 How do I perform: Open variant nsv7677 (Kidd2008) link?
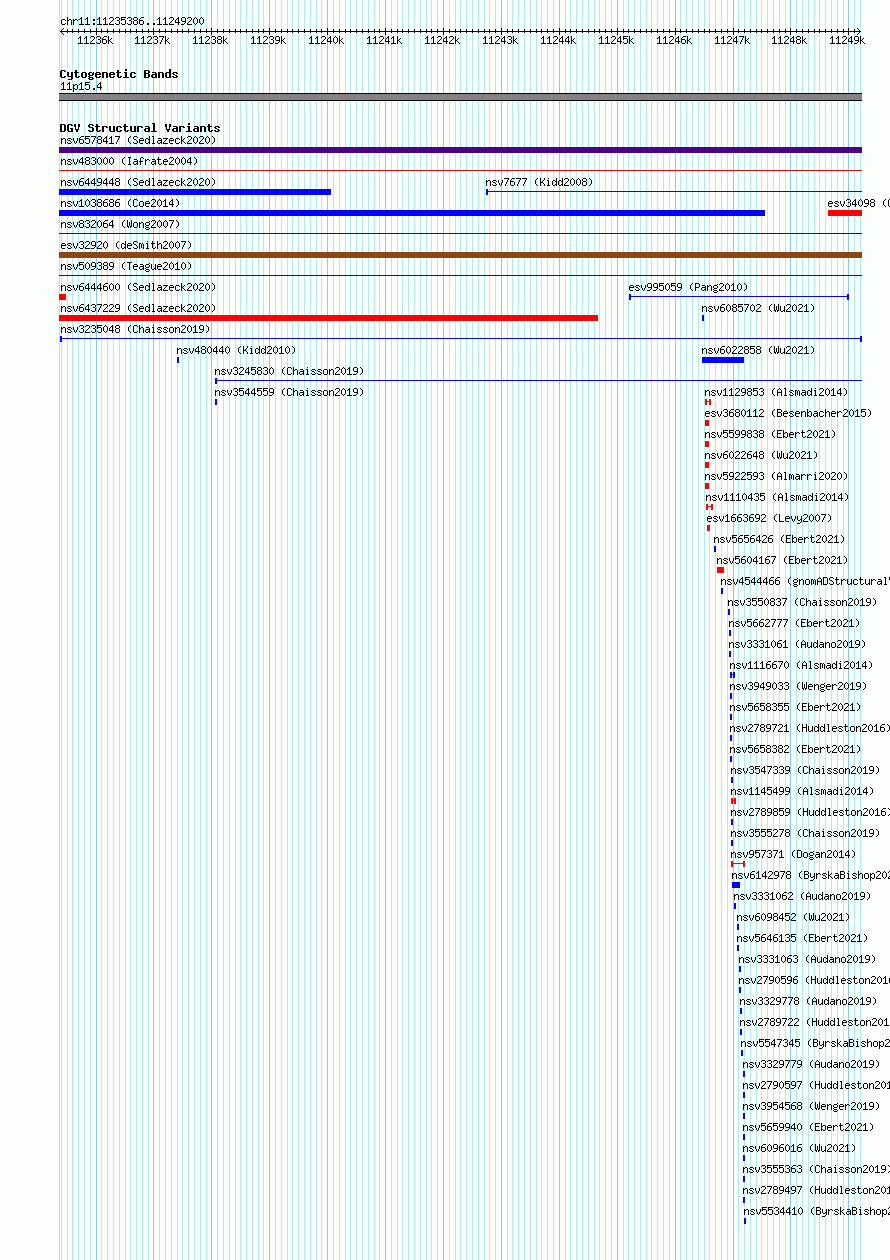tap(539, 182)
